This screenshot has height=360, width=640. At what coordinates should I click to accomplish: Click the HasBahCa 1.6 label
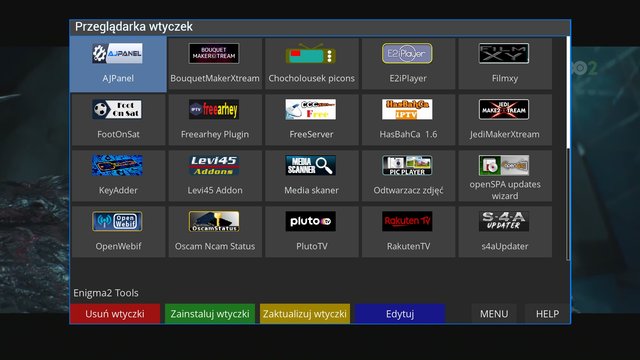[x=408, y=134]
